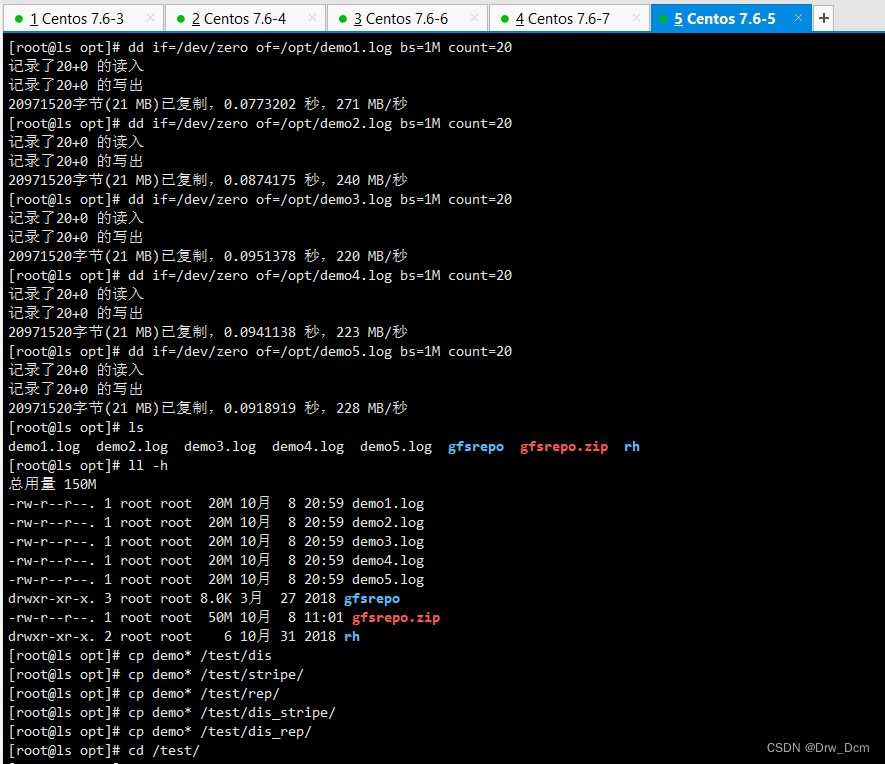Close the Centos 7.6-3 session tab

[x=150, y=18]
